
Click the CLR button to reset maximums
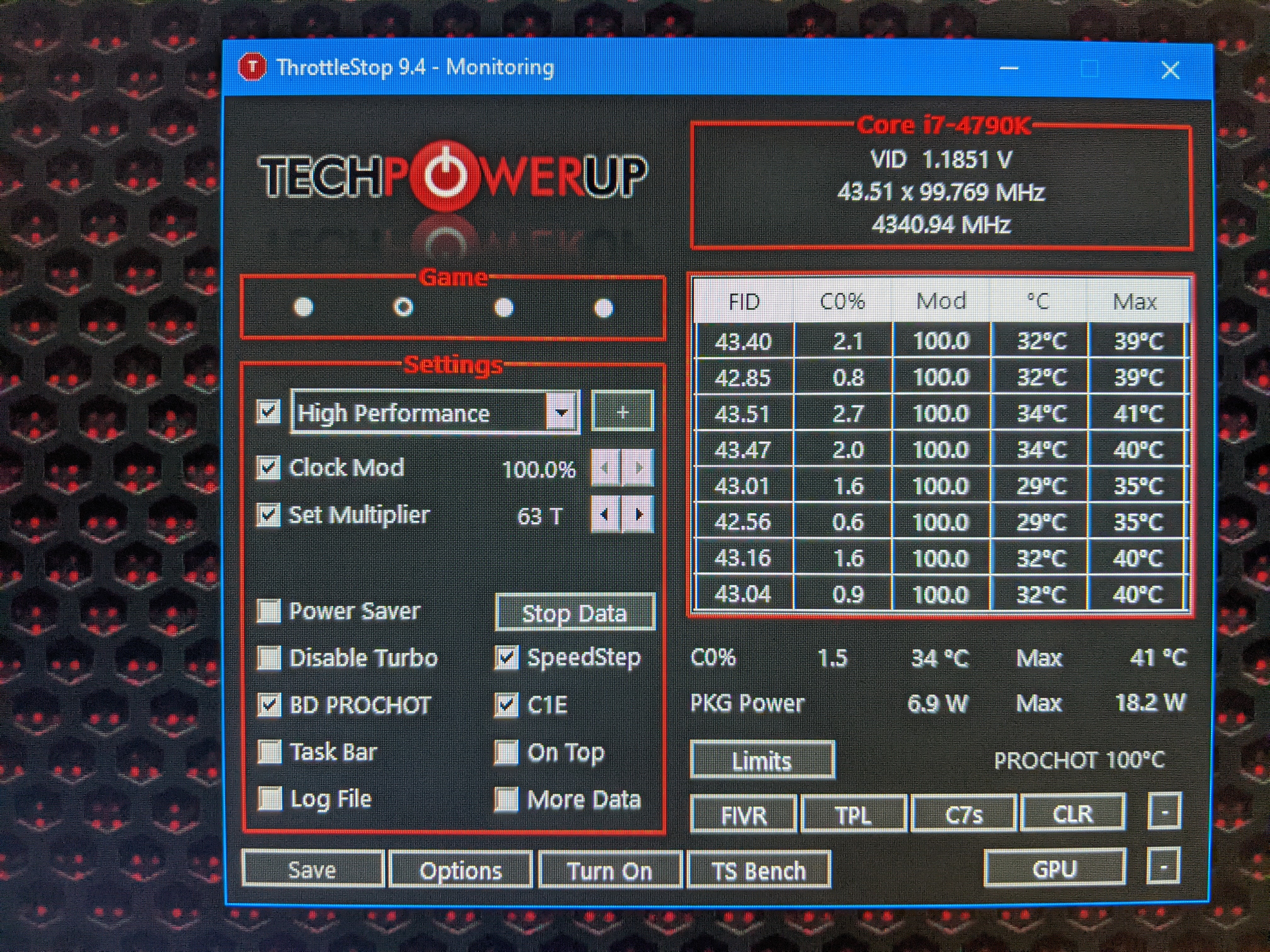tap(1073, 813)
